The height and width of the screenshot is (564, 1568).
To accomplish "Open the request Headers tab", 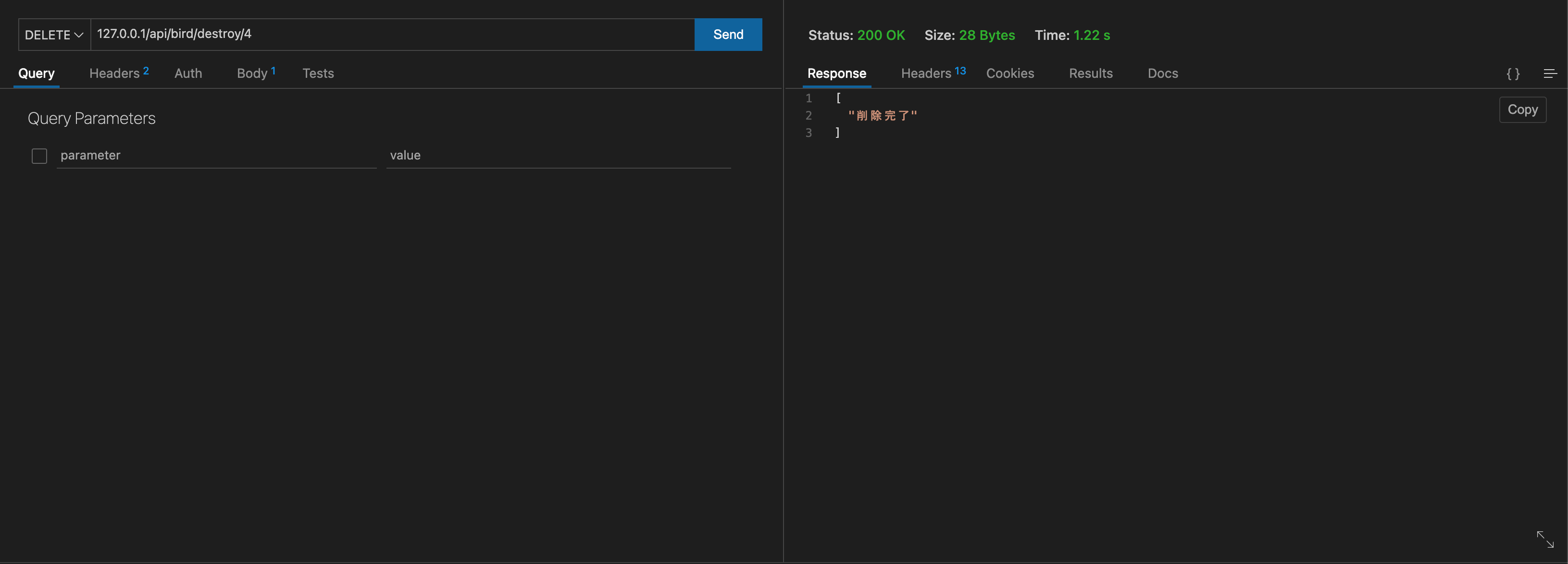I will (118, 73).
